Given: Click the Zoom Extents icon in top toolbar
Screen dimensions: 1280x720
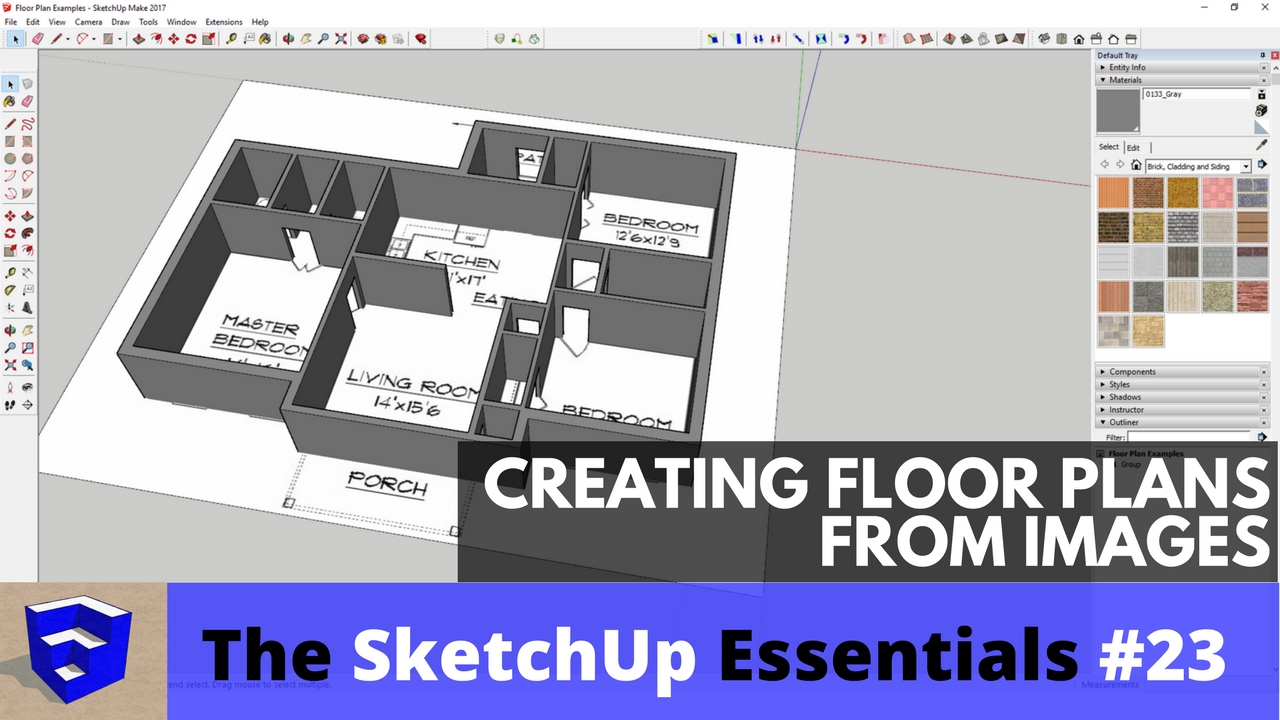Looking at the screenshot, I should click(x=340, y=39).
